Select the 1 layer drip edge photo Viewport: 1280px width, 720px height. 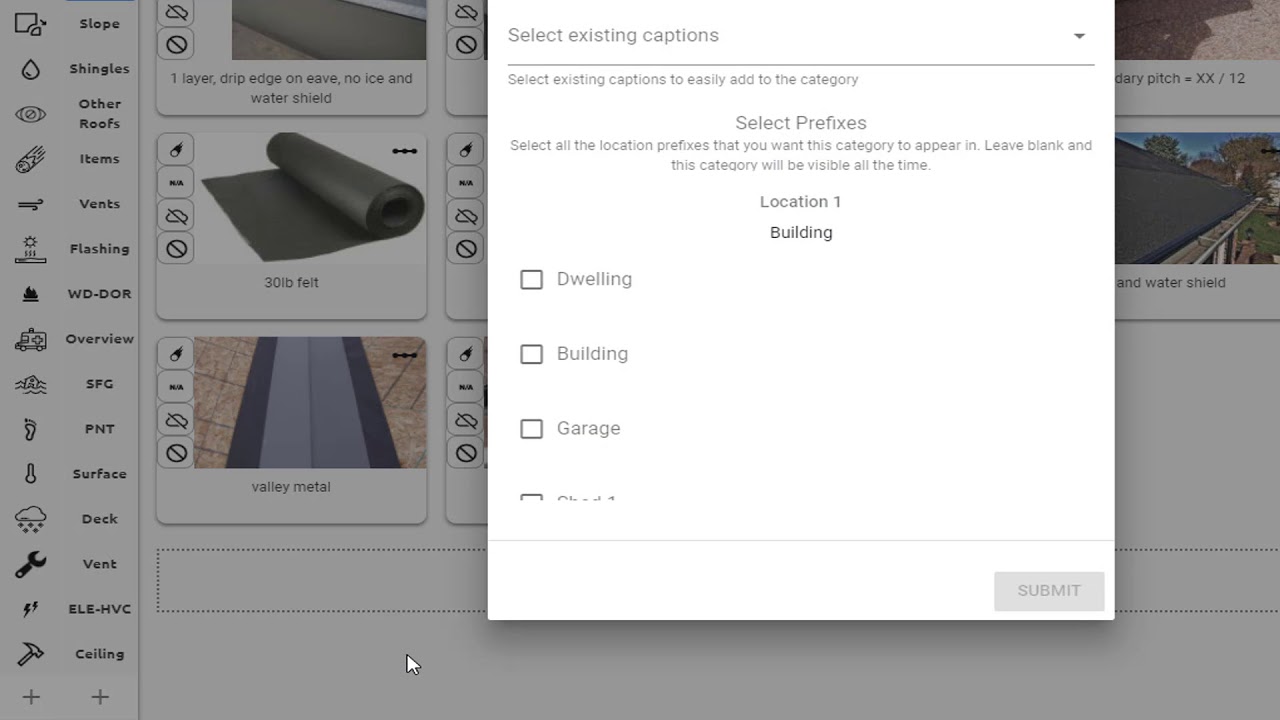click(329, 30)
